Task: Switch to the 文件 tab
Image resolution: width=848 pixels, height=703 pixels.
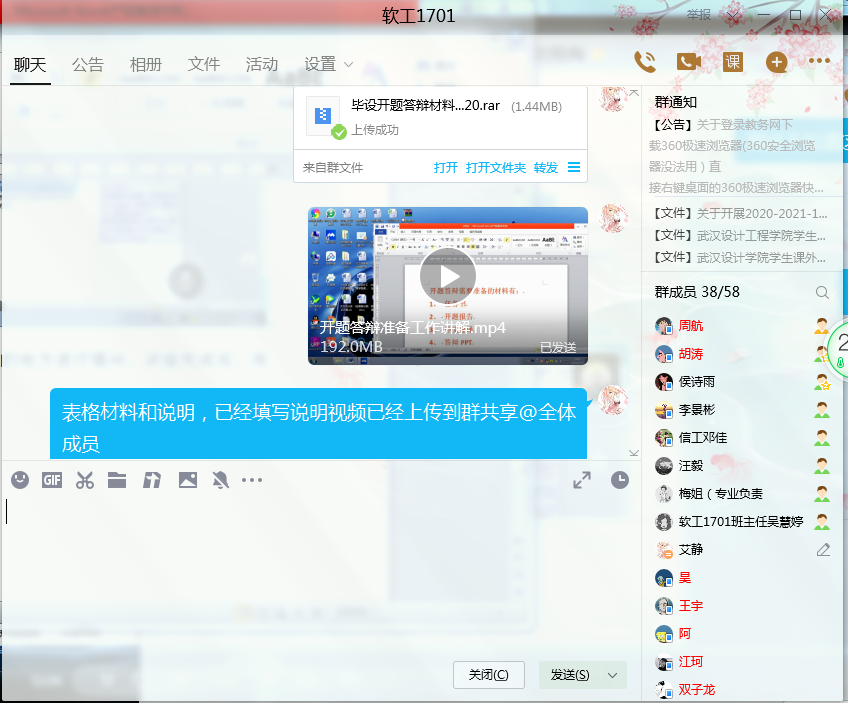Action: tap(204, 64)
